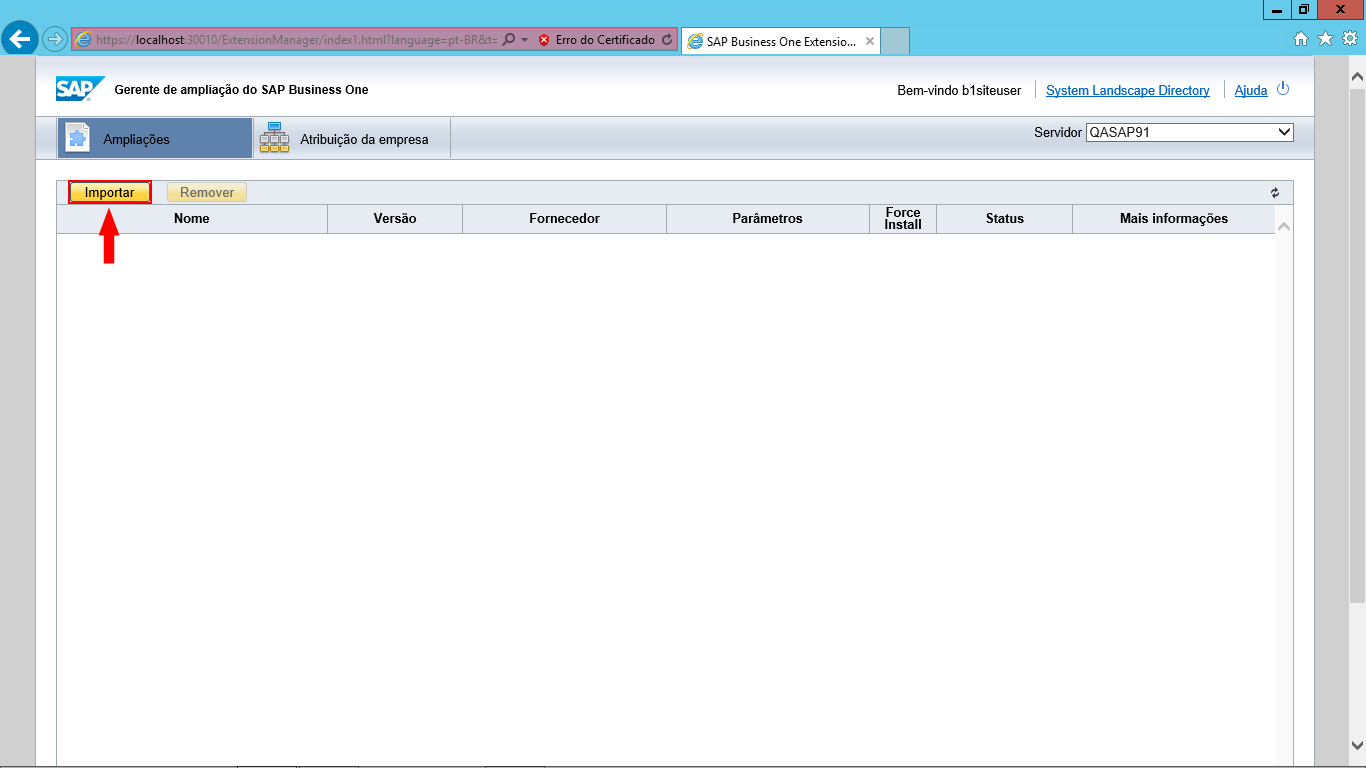Click the Versão column header
The height and width of the screenshot is (768, 1366).
[395, 218]
